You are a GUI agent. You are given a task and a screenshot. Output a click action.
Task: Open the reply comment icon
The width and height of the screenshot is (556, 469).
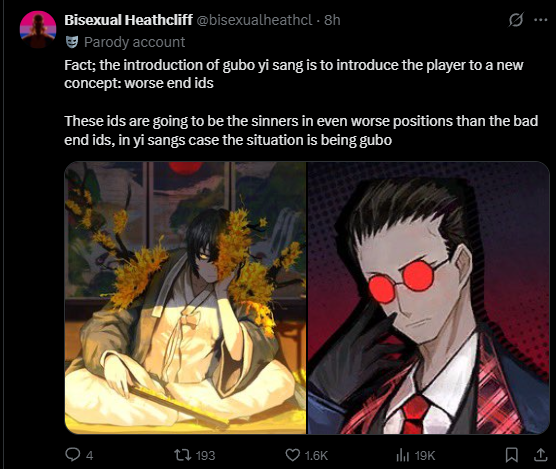(x=73, y=454)
